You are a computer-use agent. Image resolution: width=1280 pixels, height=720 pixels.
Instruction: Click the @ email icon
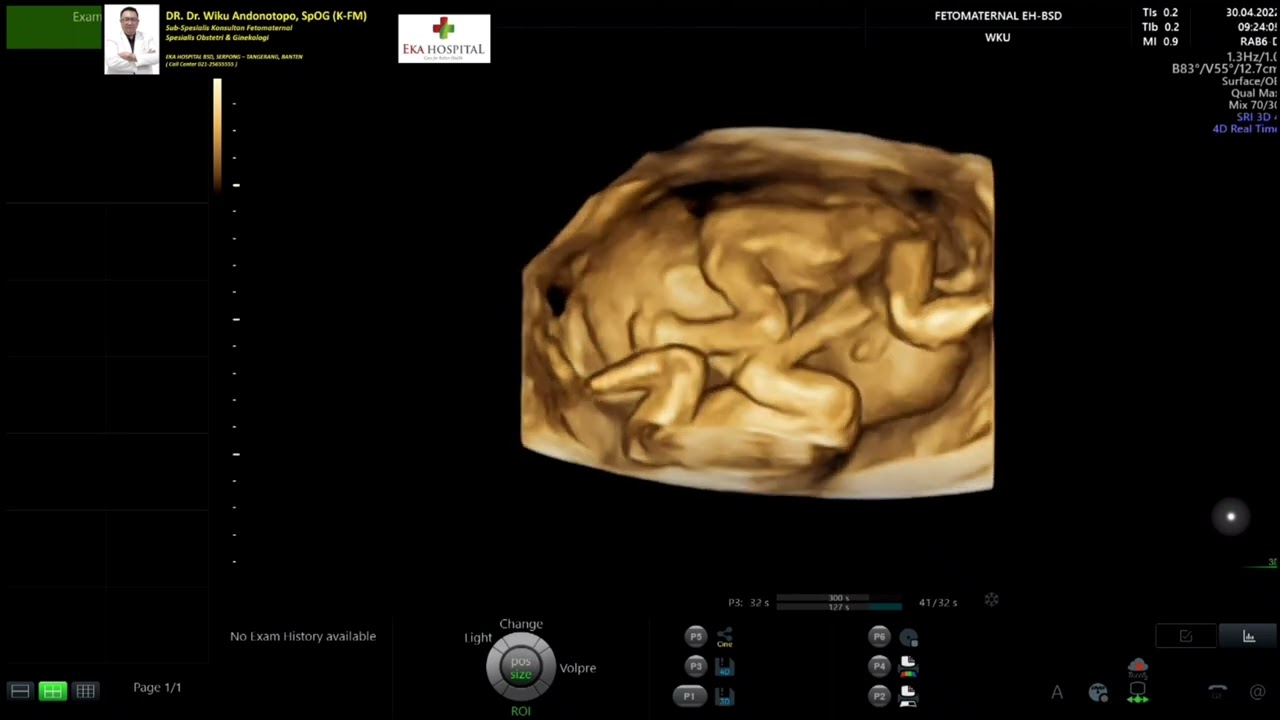click(1257, 692)
